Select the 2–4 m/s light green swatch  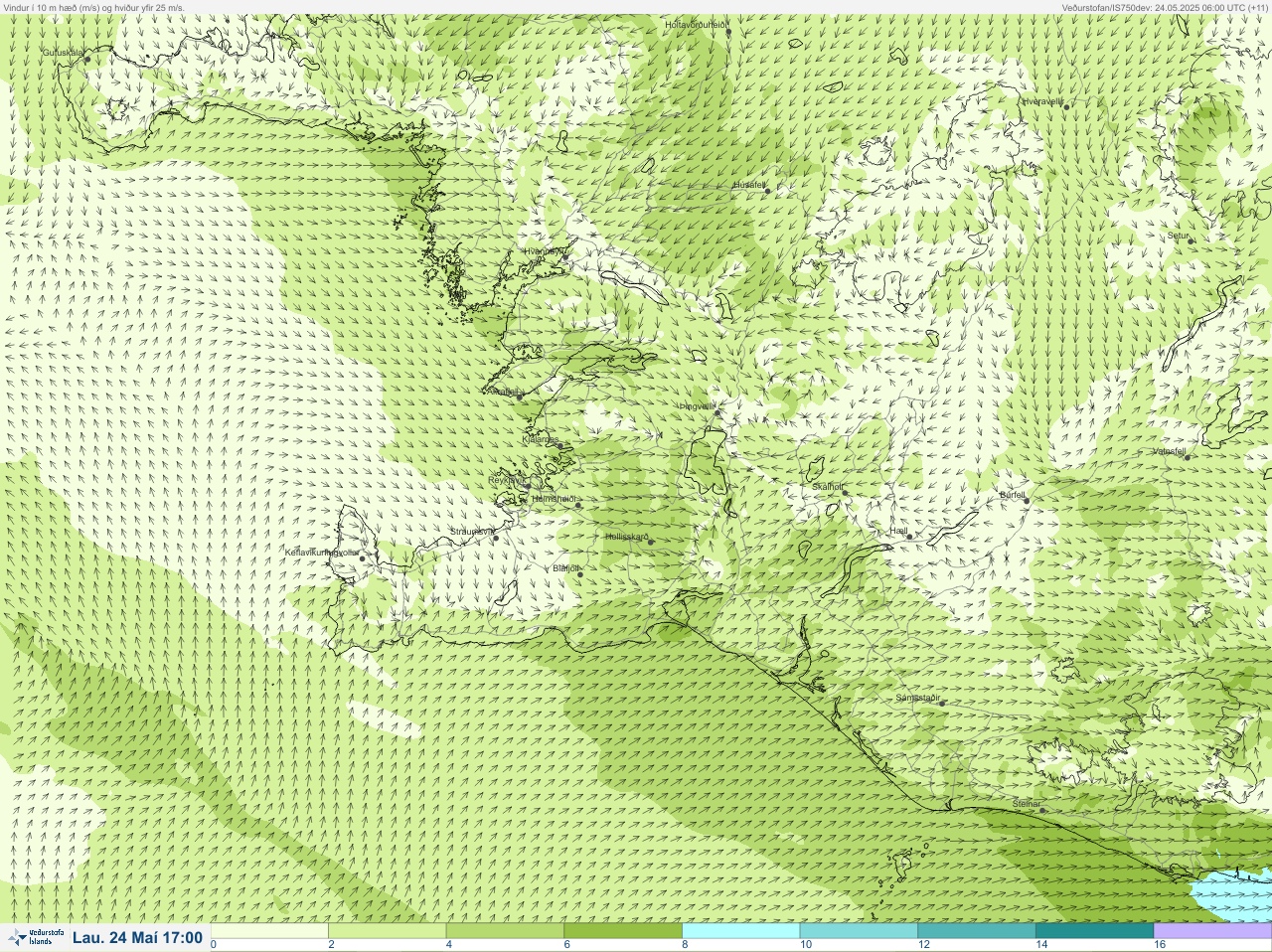click(388, 931)
